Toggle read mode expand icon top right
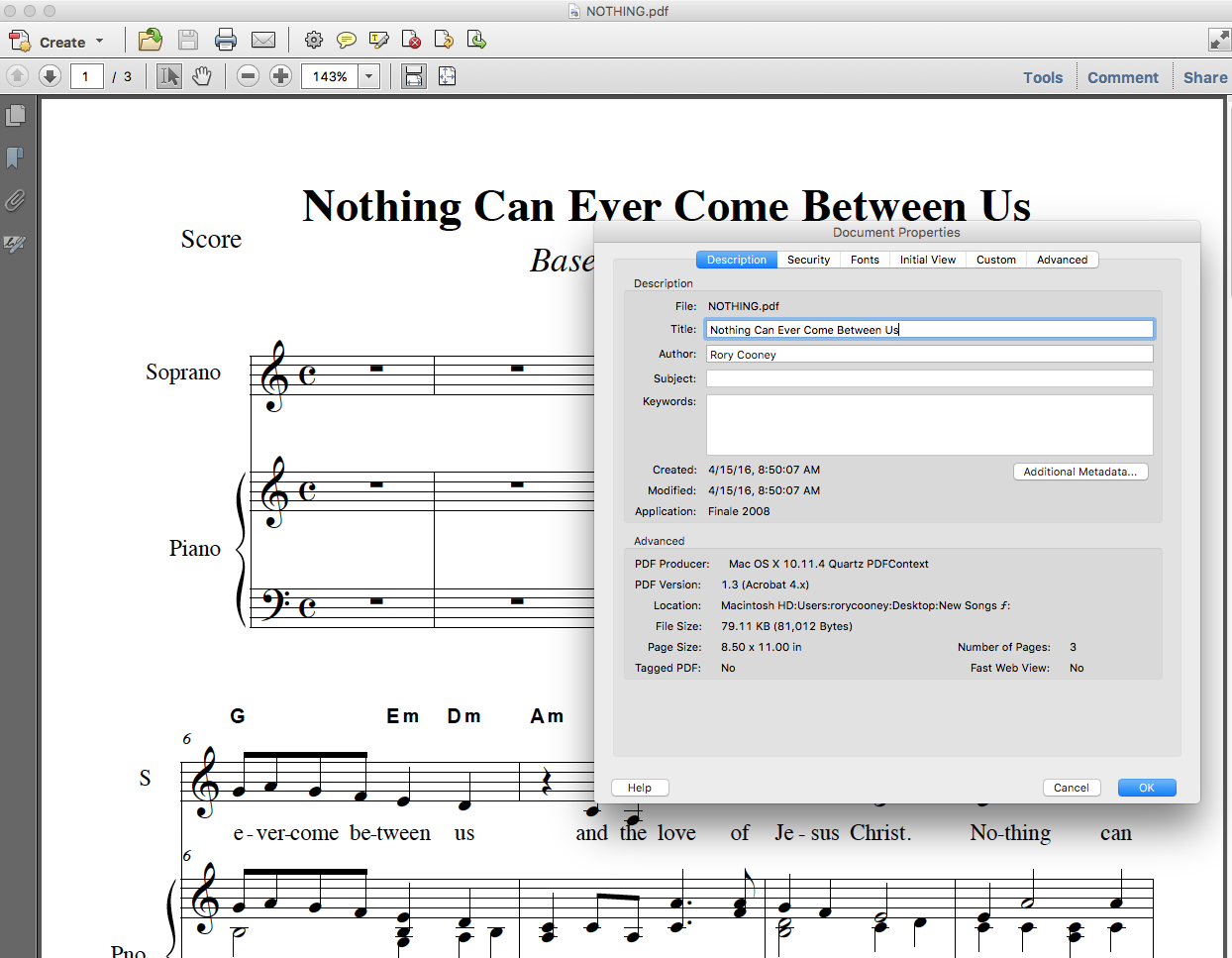 pyautogui.click(x=1220, y=40)
